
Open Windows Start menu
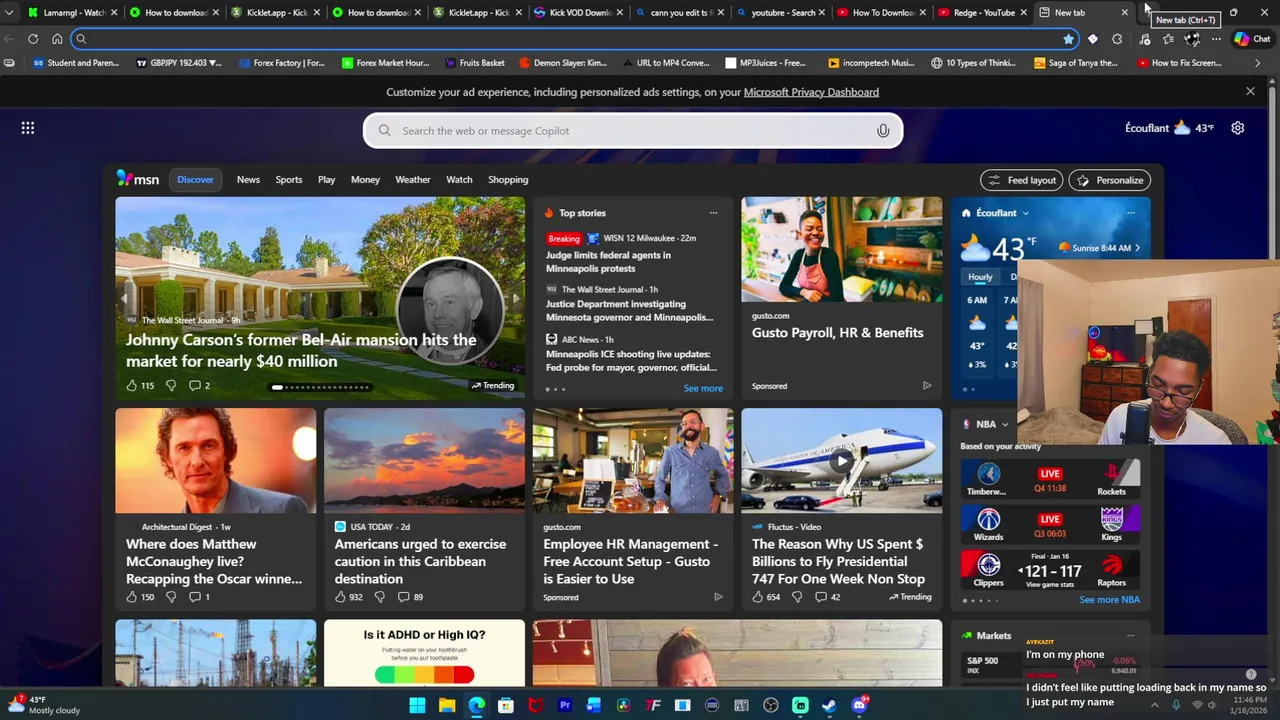click(x=417, y=706)
